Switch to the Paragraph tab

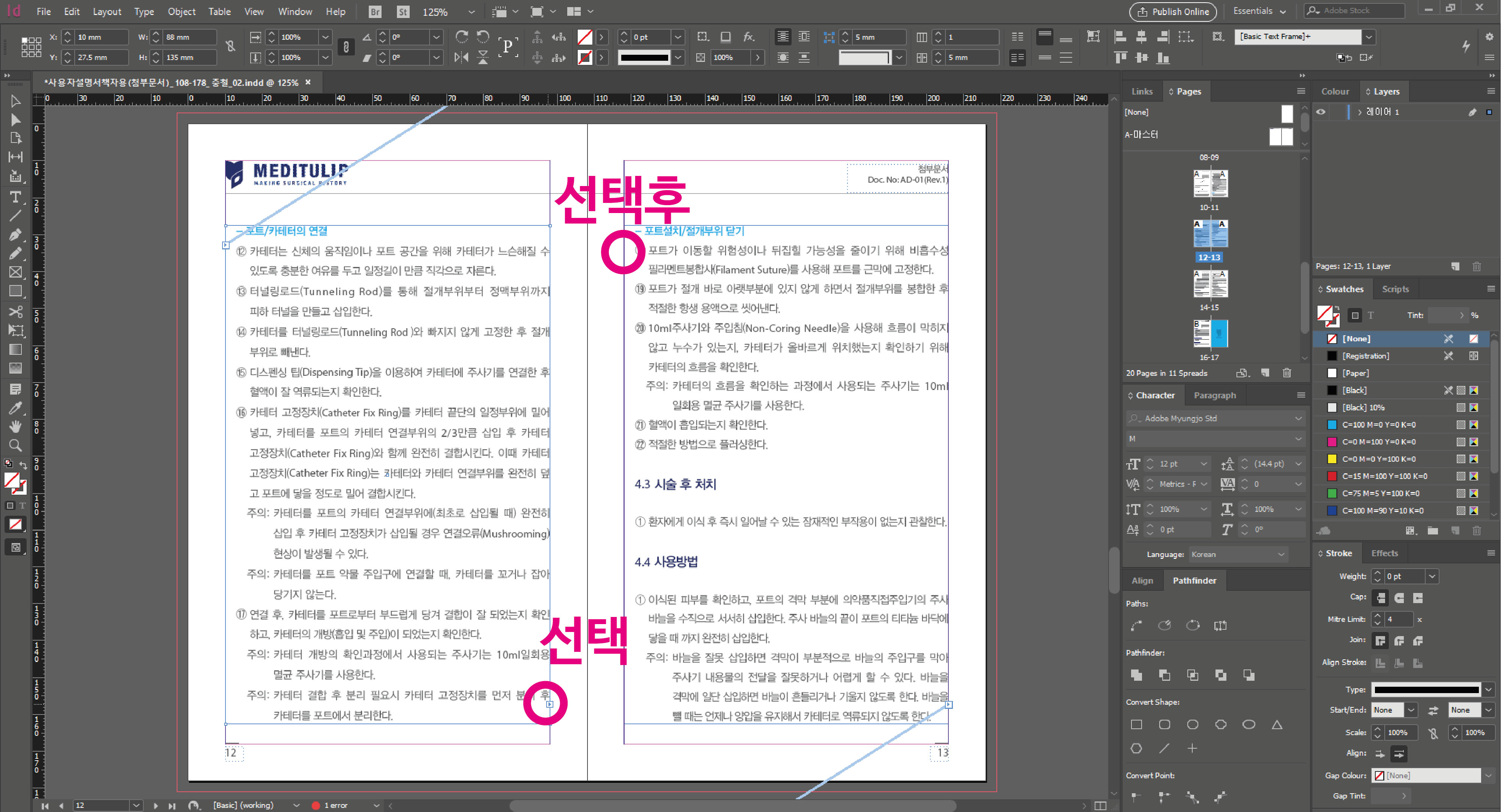(1214, 395)
